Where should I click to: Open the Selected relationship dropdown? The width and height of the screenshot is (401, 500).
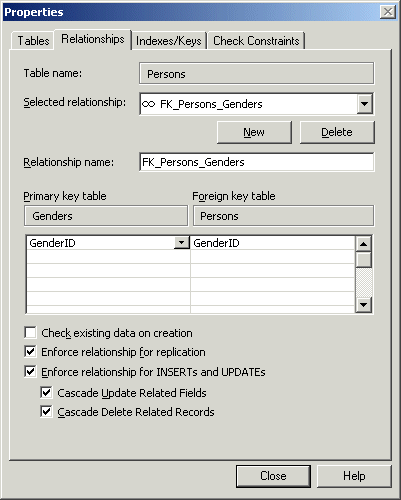[364, 104]
